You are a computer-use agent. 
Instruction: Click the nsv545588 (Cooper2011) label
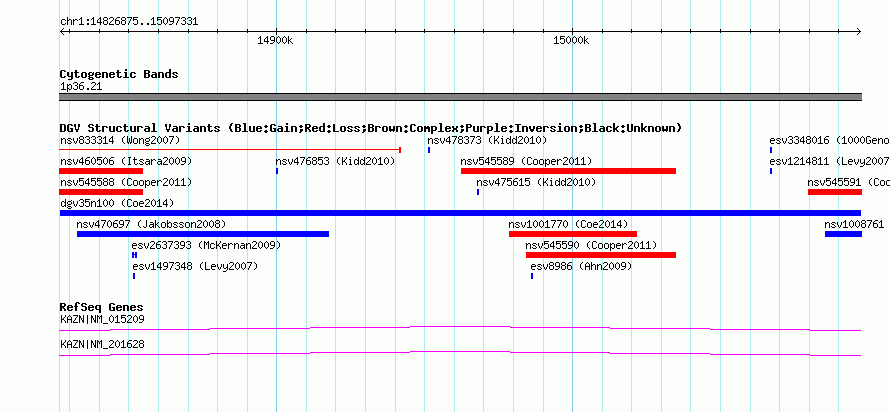click(126, 183)
